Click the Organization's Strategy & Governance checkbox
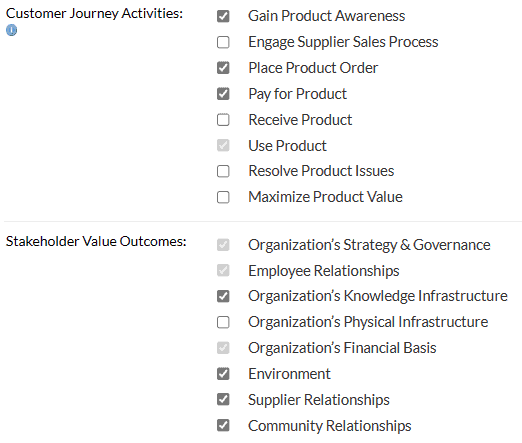Image resolution: width=522 pixels, height=443 pixels. [x=223, y=245]
